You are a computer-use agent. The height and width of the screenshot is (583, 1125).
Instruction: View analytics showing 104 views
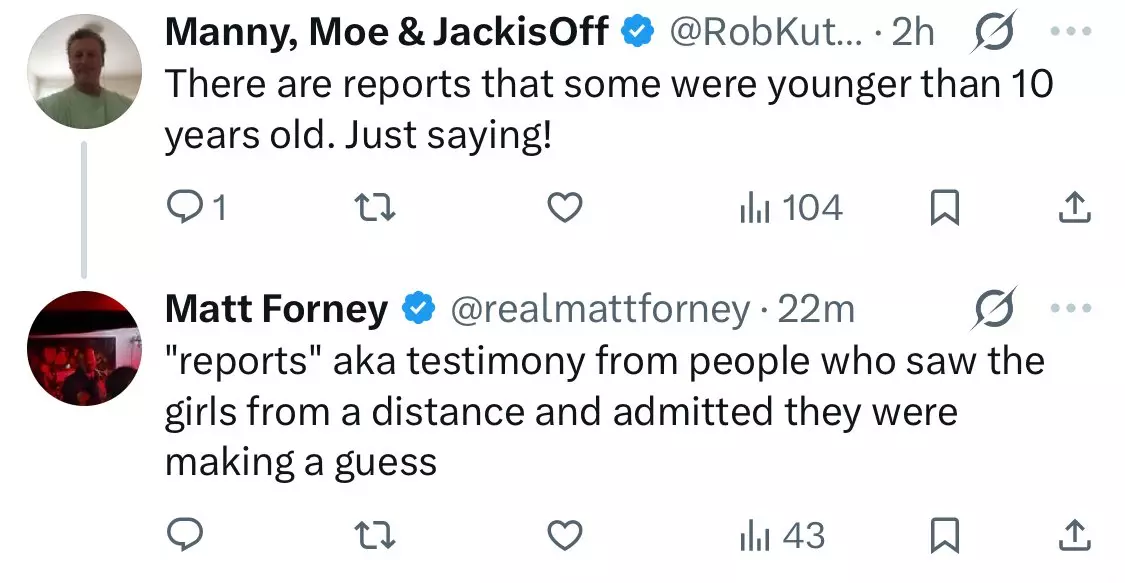[790, 208]
